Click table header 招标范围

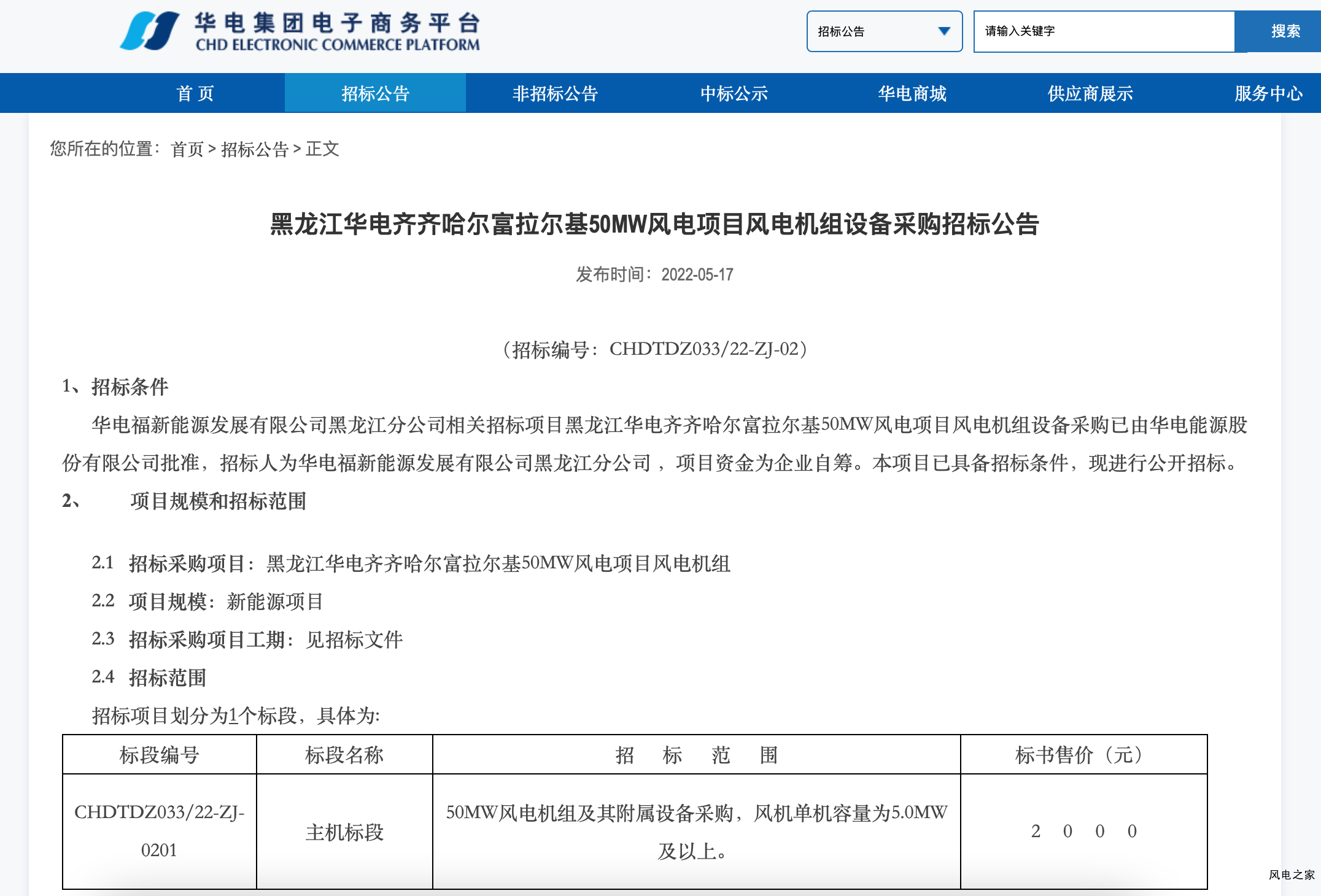697,755
